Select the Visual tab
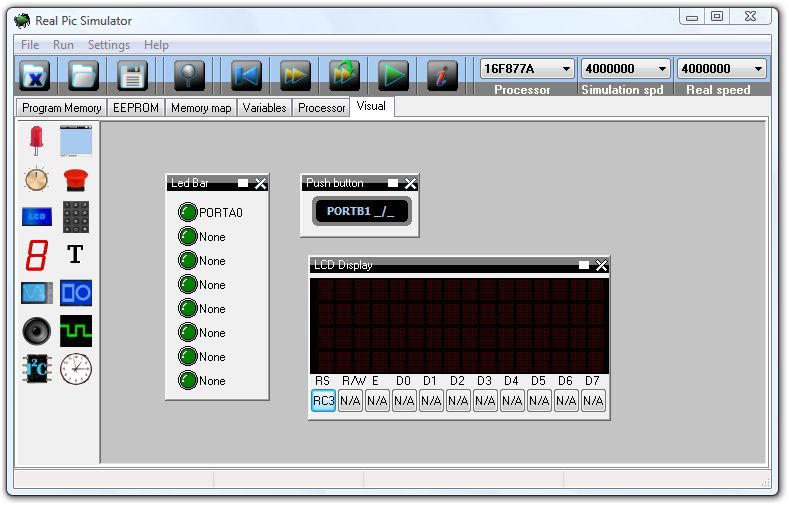Screen dimensions: 789x505 (371, 106)
